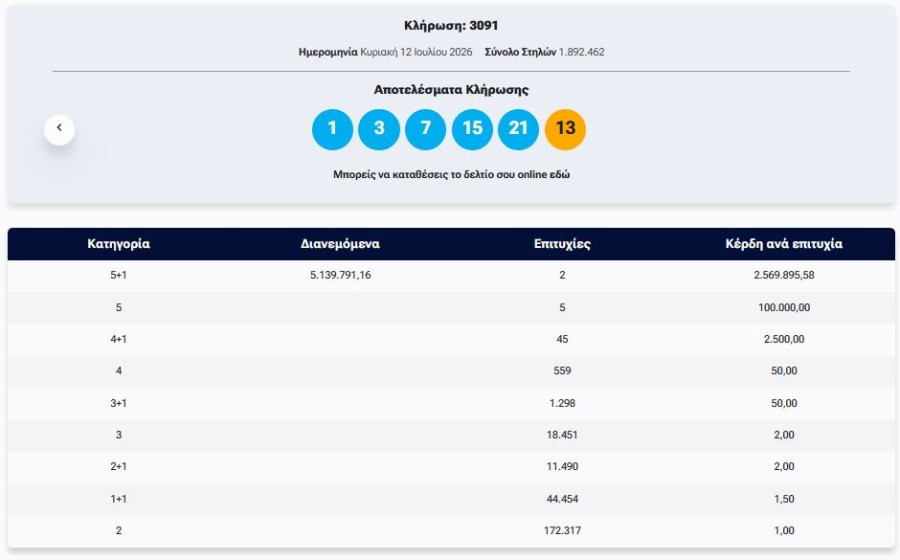The image size is (900, 560).
Task: Click the 5.139.791,16 distributed amount
Action: pos(340,275)
